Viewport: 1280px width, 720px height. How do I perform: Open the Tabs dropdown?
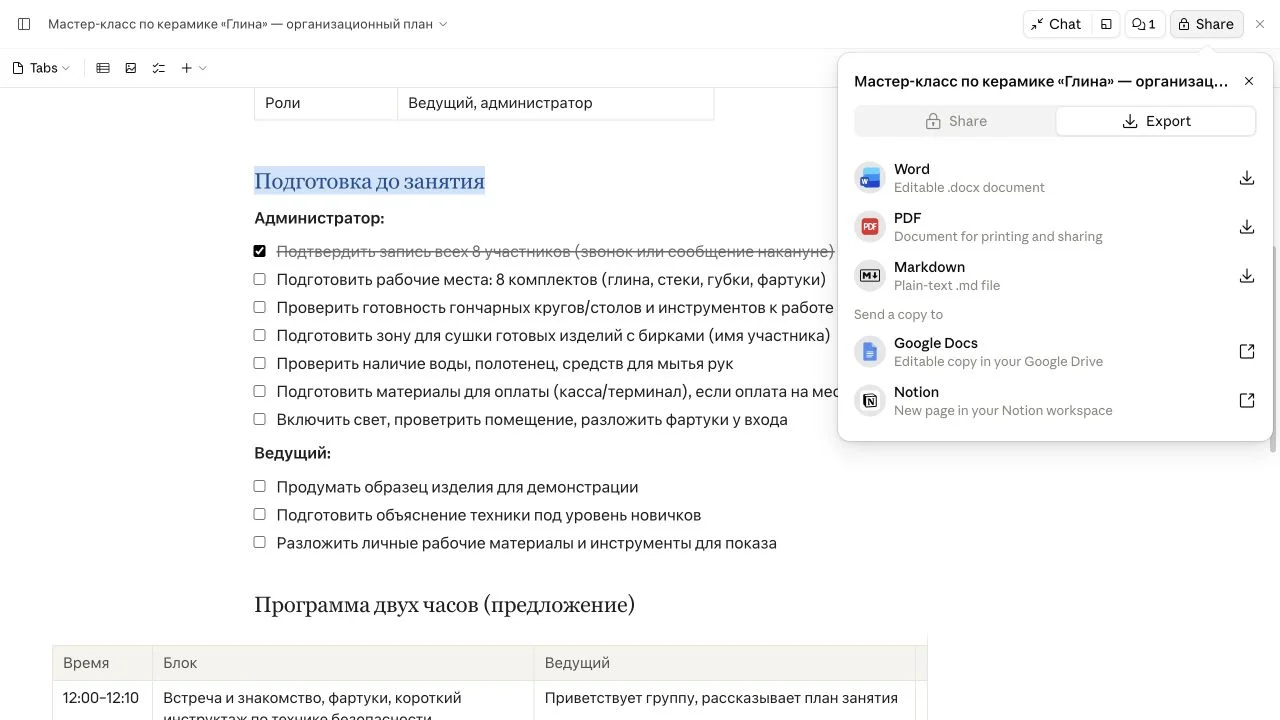pos(42,68)
